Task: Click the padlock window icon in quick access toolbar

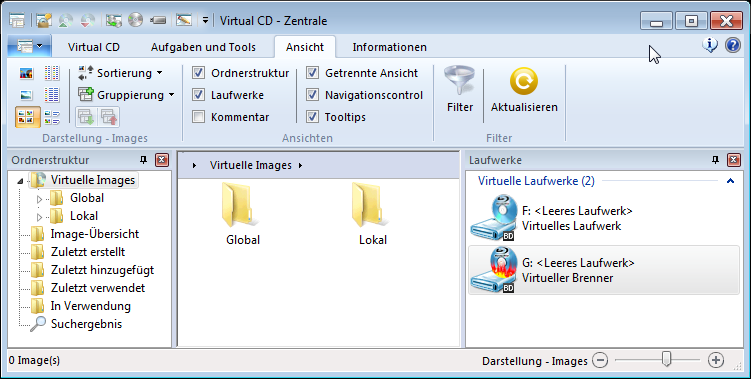Action: click(x=44, y=20)
